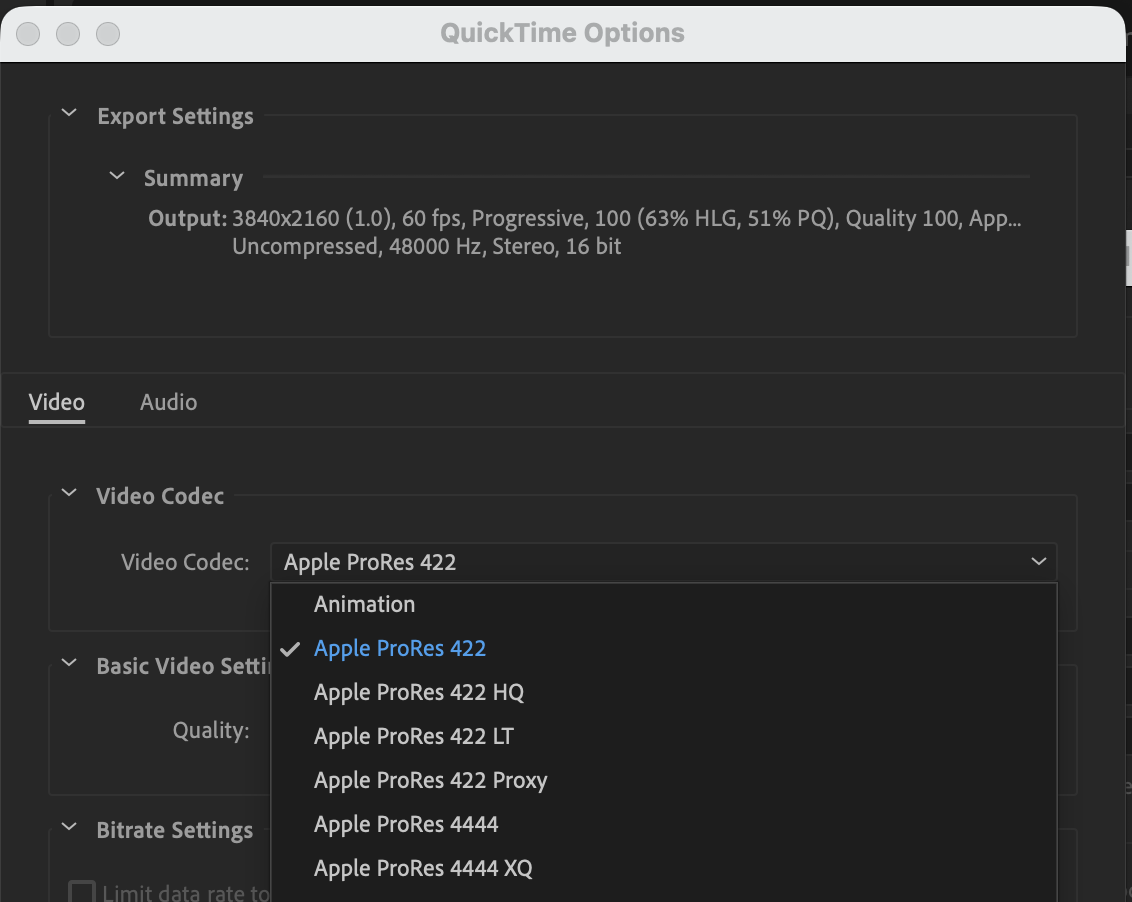This screenshot has height=902, width=1132.
Task: Choose Apple ProRes 422 LT codec
Action: (x=414, y=736)
